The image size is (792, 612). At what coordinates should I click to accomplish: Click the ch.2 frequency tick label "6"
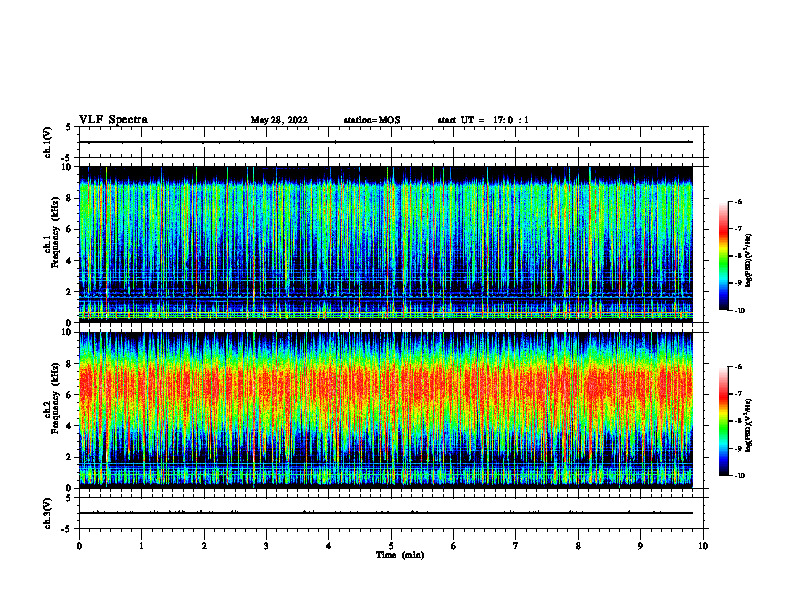[x=70, y=395]
